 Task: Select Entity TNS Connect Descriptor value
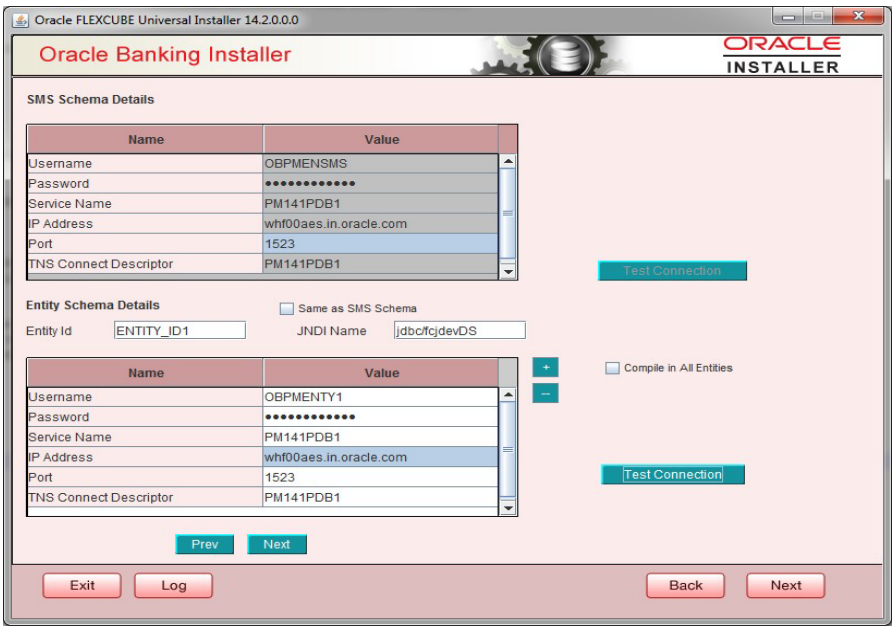click(380, 497)
